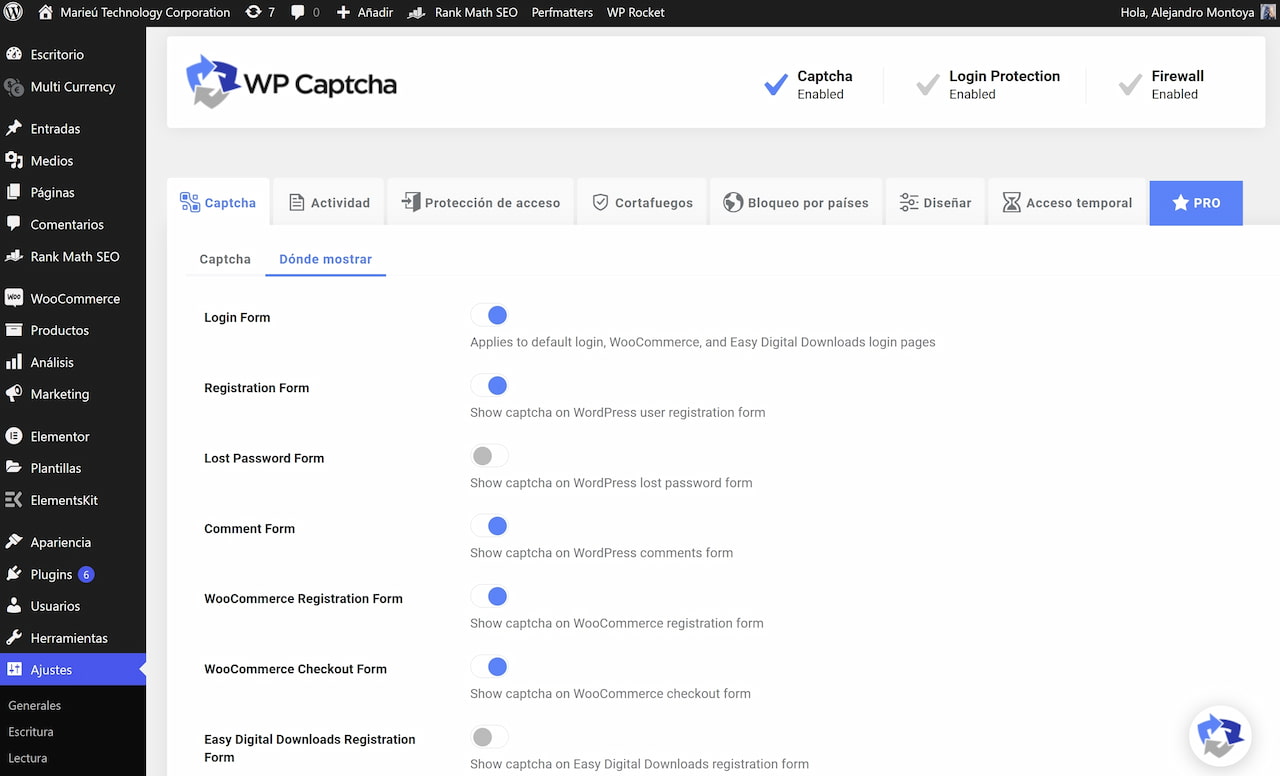Click the ElementsKit sidebar icon
The image size is (1280, 776).
point(14,500)
